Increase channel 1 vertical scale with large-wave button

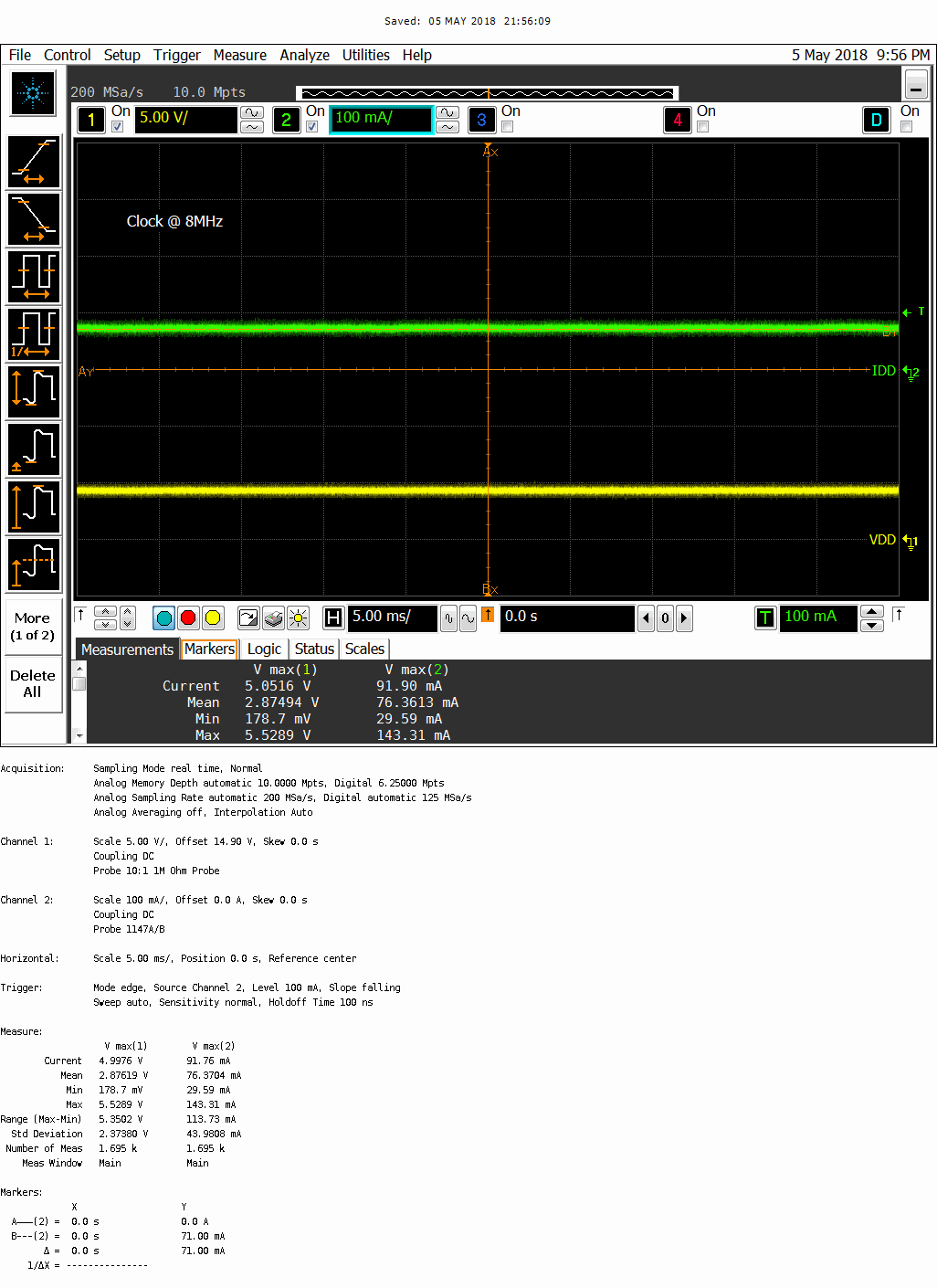[252, 112]
